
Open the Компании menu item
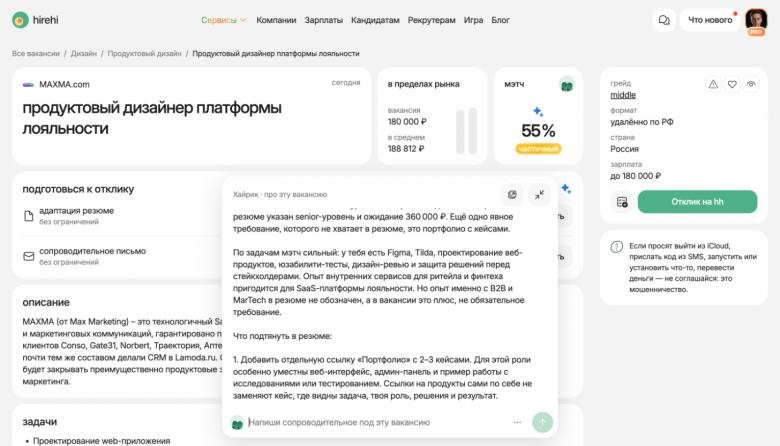(276, 20)
